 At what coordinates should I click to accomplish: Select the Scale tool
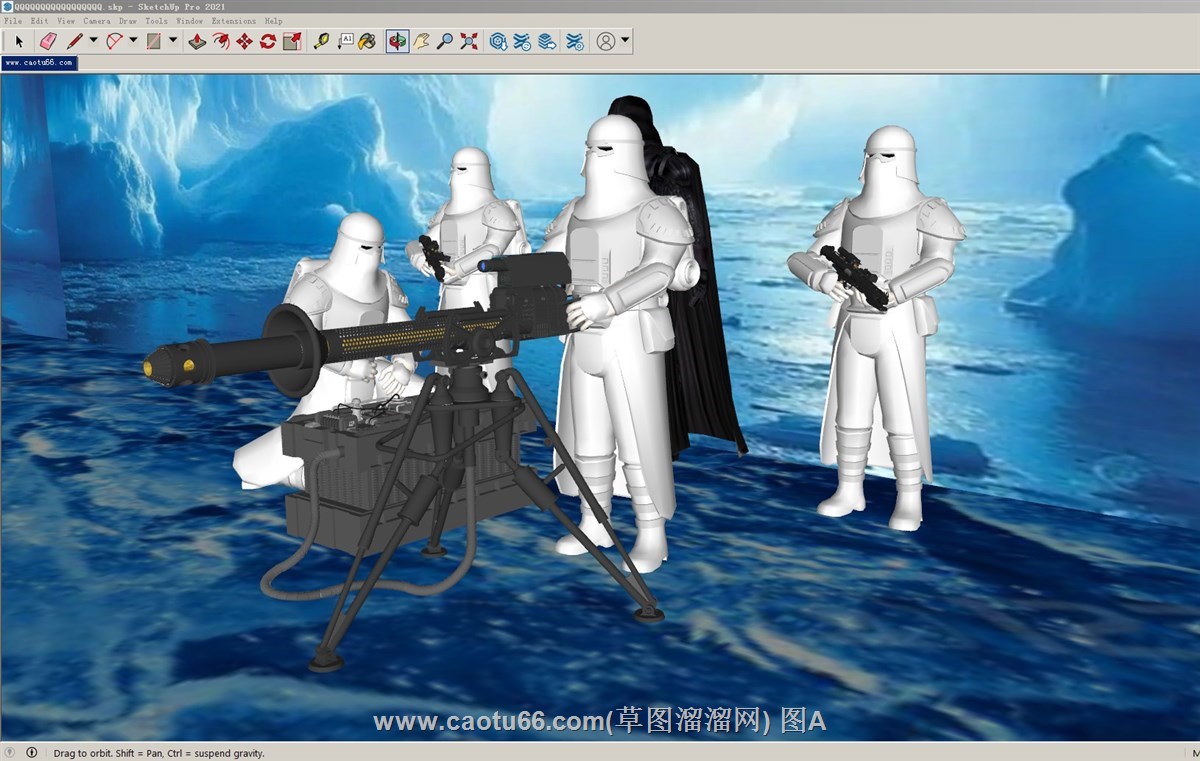292,41
